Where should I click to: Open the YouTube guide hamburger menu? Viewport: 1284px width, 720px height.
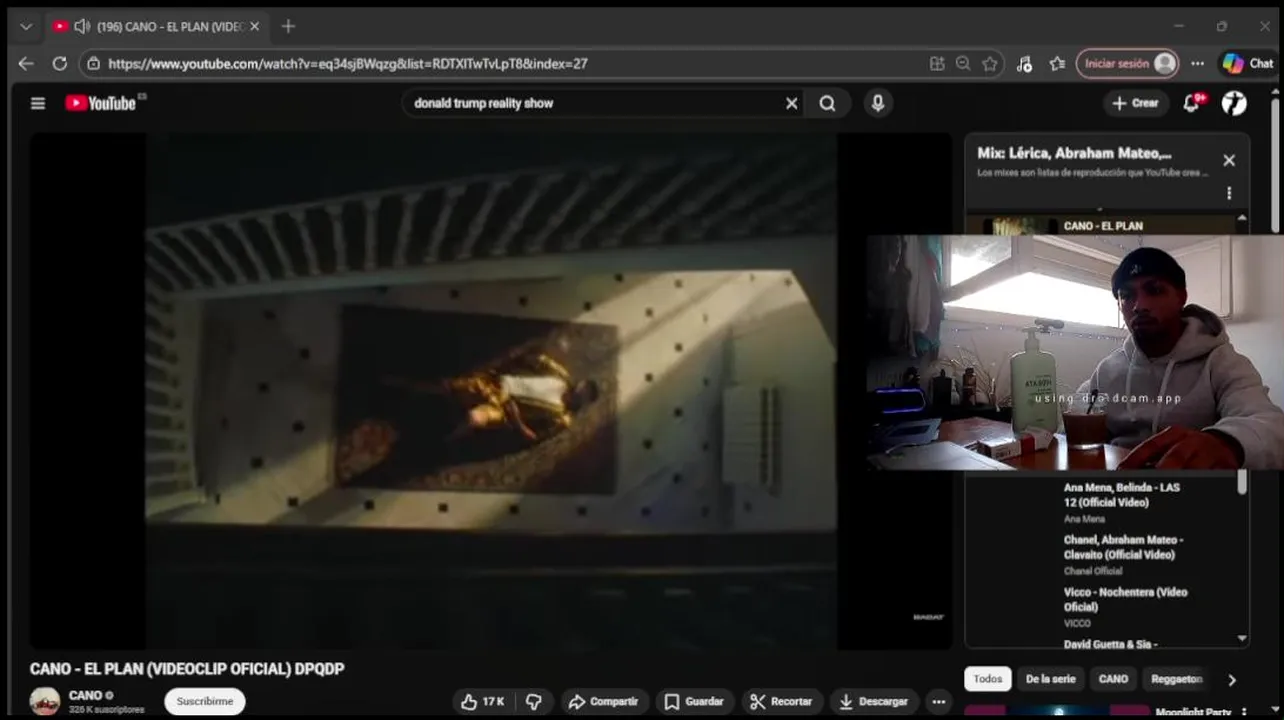(x=38, y=103)
